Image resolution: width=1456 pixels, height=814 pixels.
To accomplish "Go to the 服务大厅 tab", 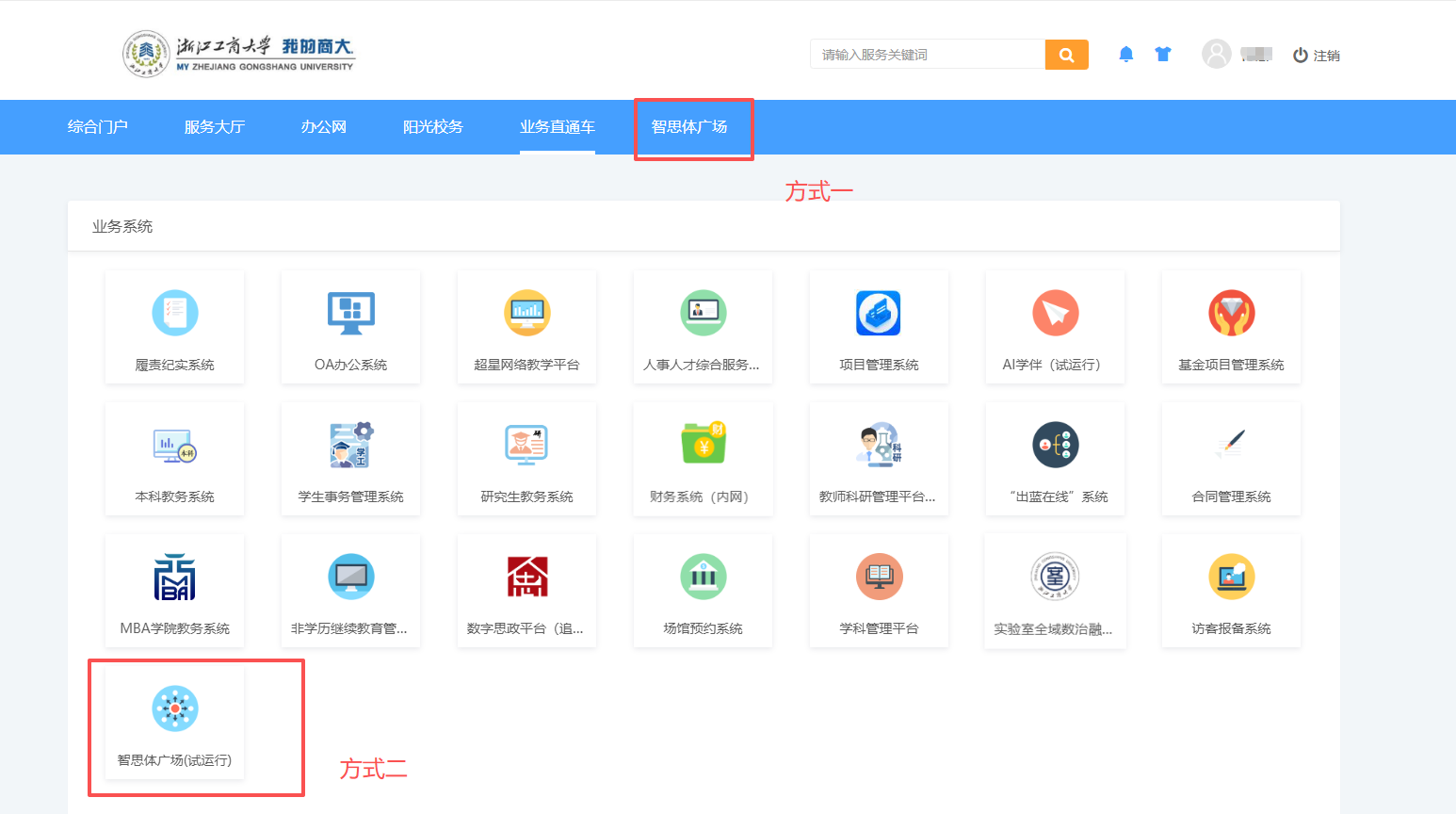I will point(215,127).
